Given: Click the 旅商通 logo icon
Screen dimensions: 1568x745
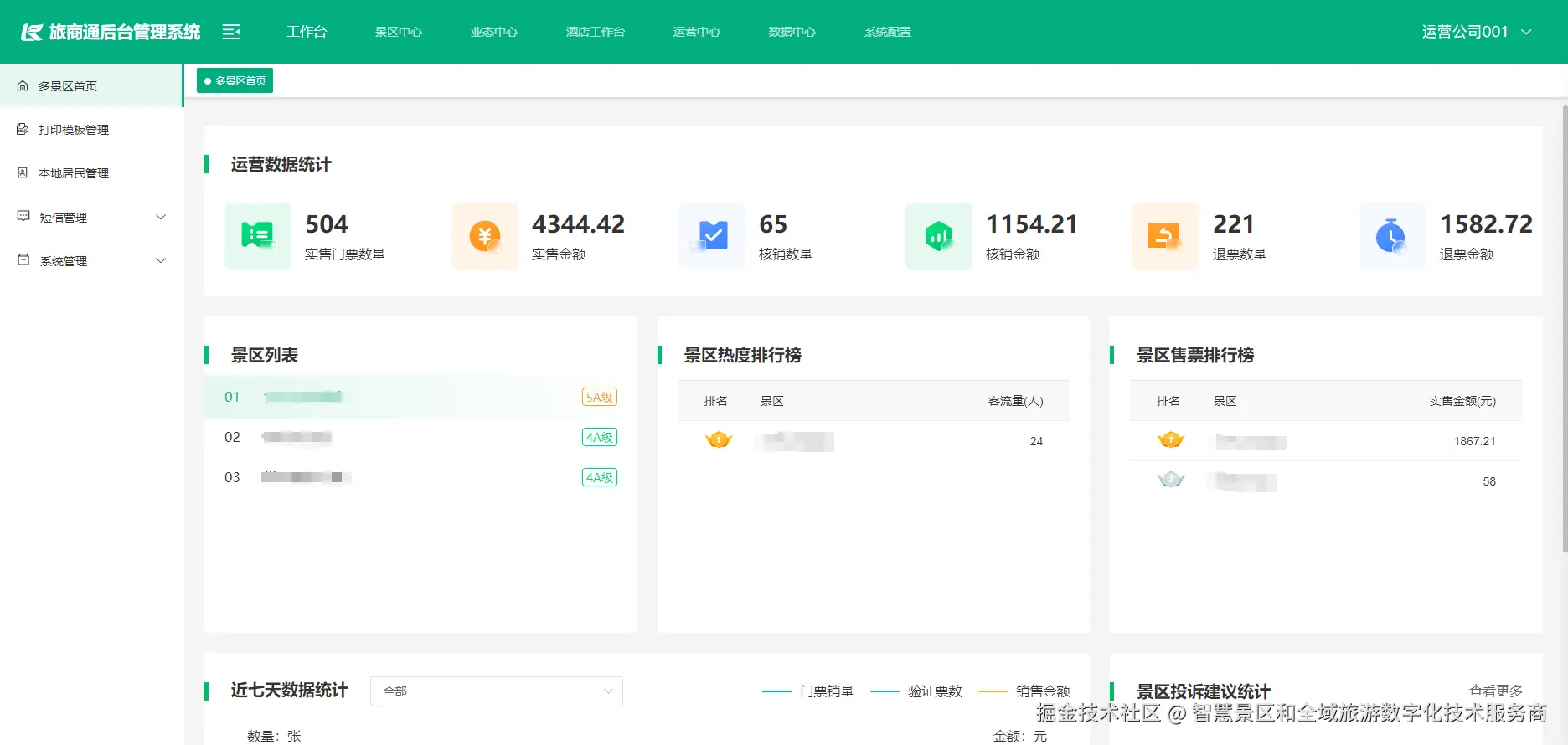Looking at the screenshot, I should pos(32,32).
